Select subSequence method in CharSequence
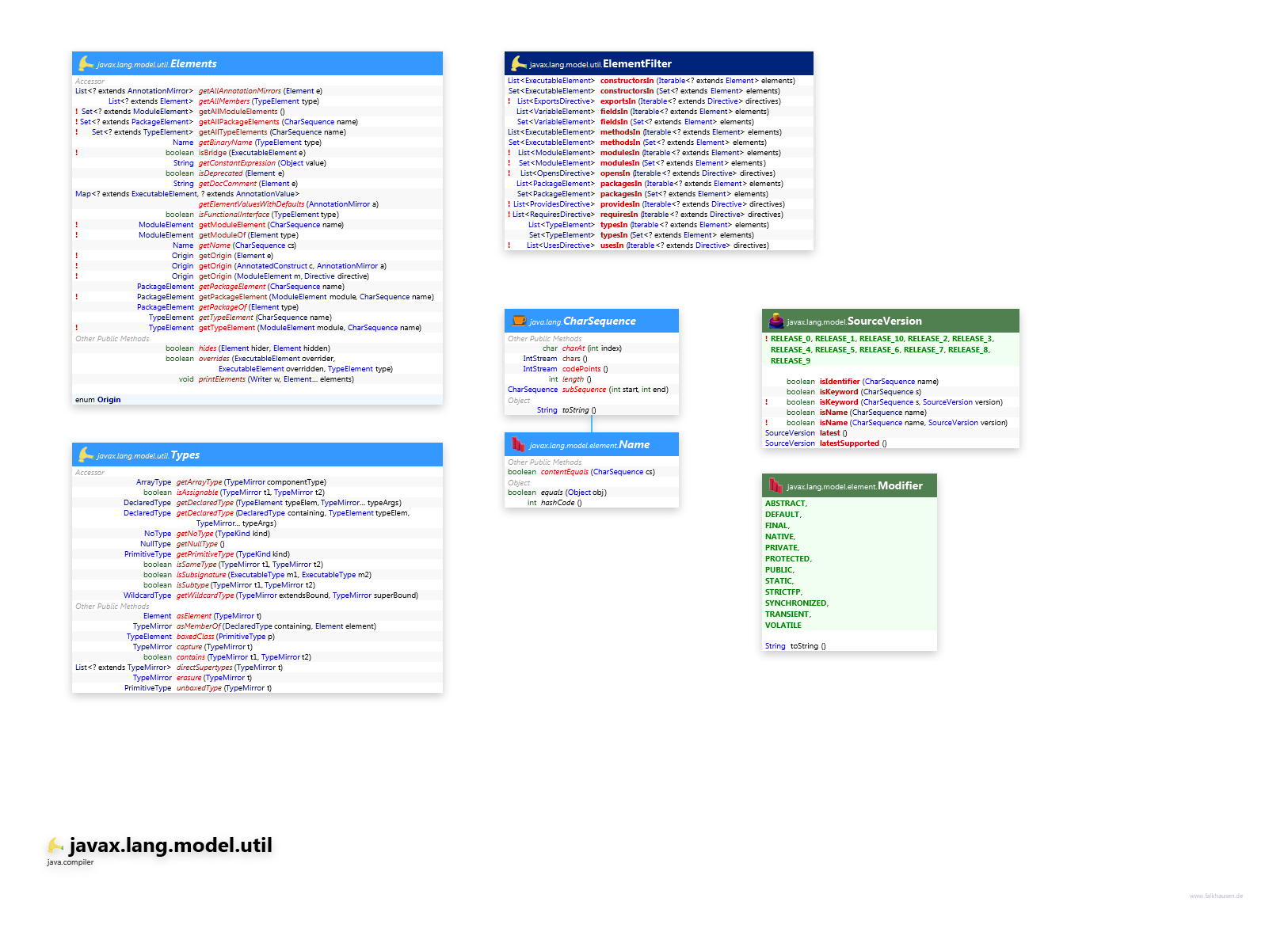The image size is (1288, 932). click(x=584, y=390)
